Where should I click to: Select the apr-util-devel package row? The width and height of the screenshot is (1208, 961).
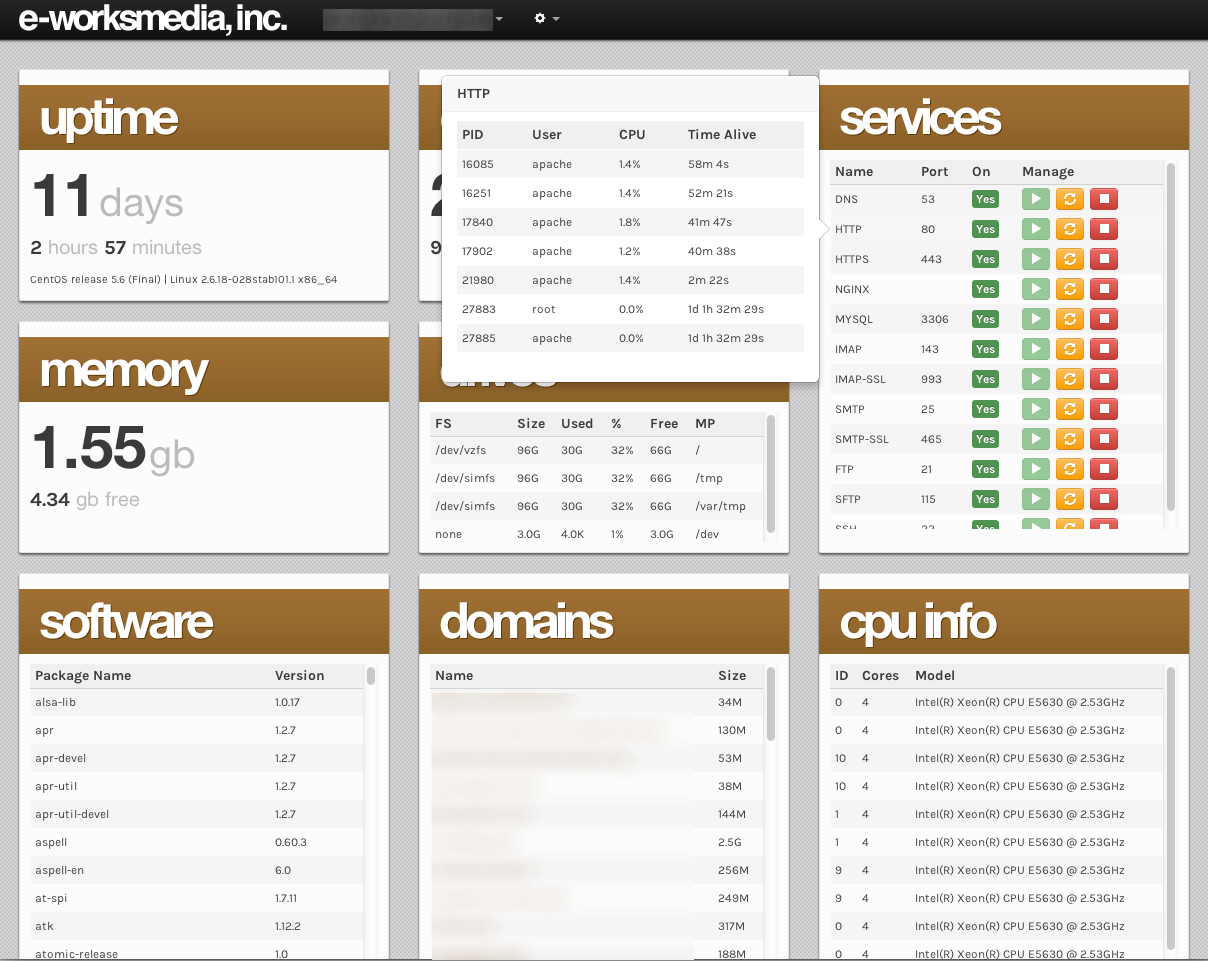coord(197,814)
